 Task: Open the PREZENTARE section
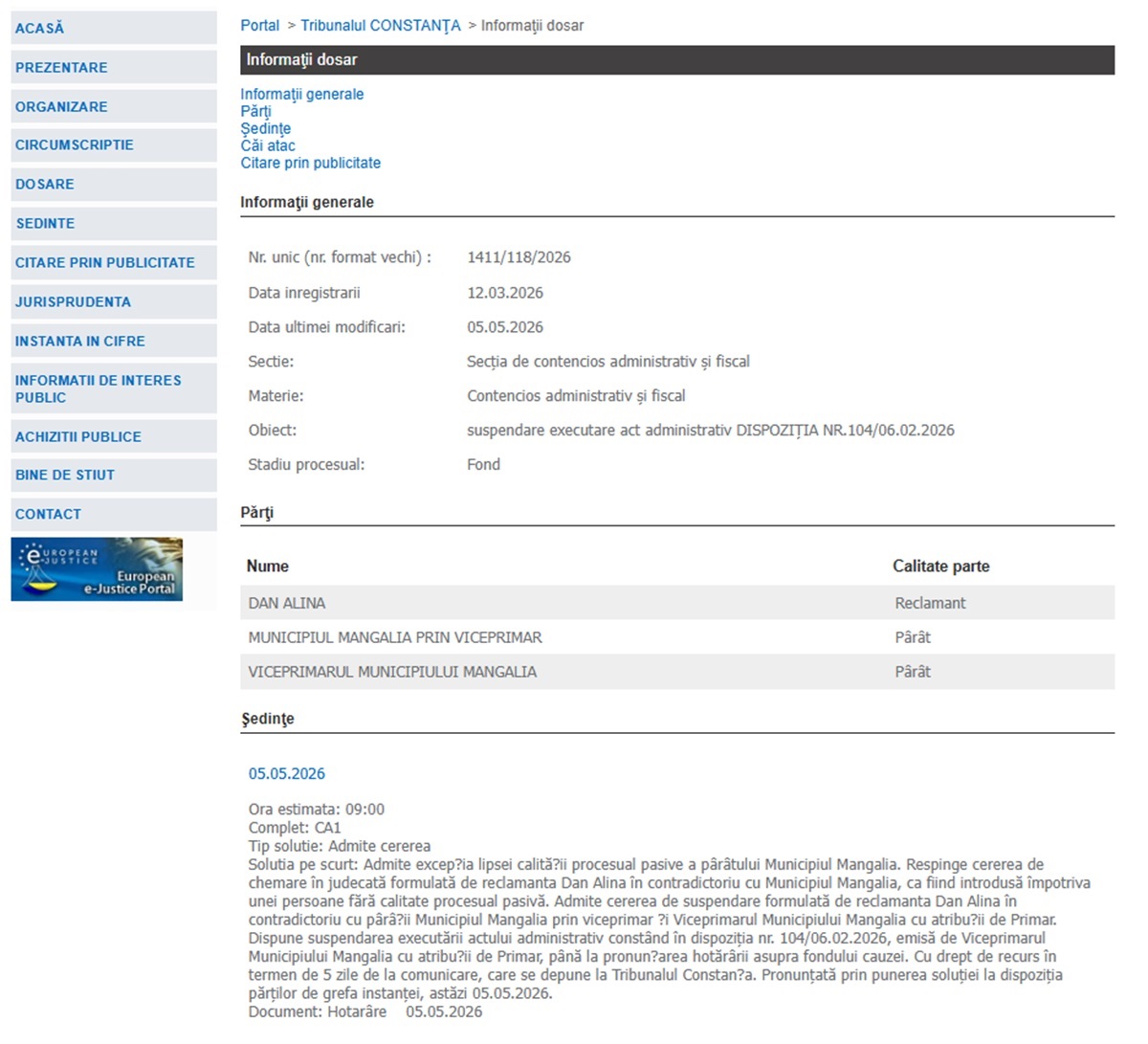[x=114, y=68]
